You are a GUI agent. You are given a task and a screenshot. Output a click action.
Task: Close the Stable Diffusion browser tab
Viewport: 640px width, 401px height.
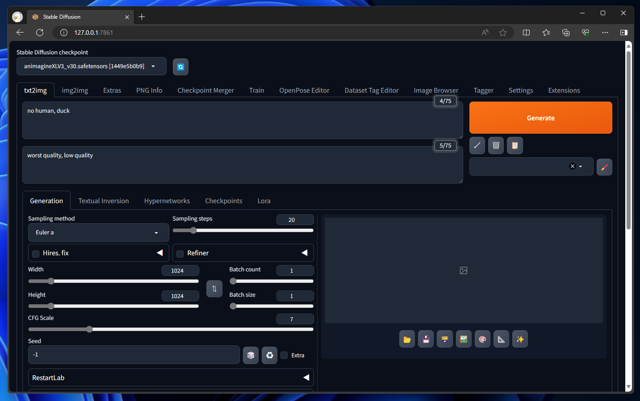tap(127, 17)
